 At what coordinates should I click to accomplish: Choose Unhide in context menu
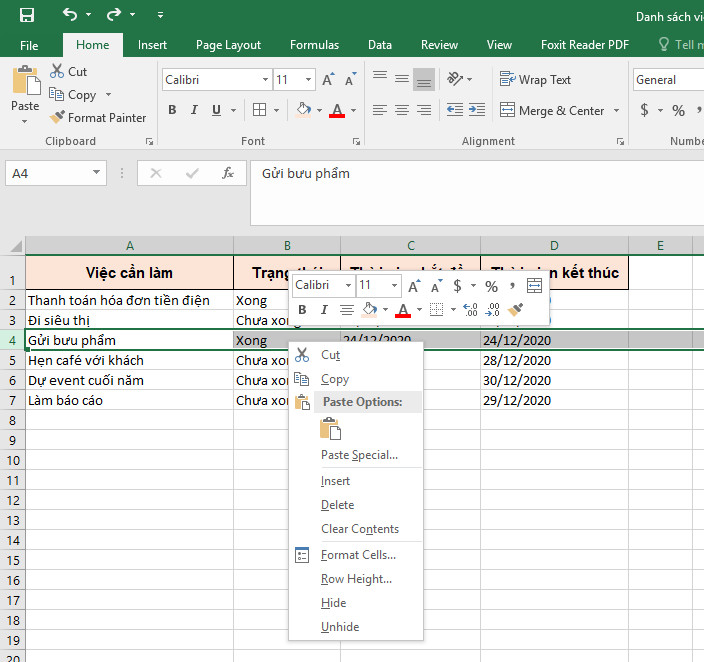[x=356, y=627]
